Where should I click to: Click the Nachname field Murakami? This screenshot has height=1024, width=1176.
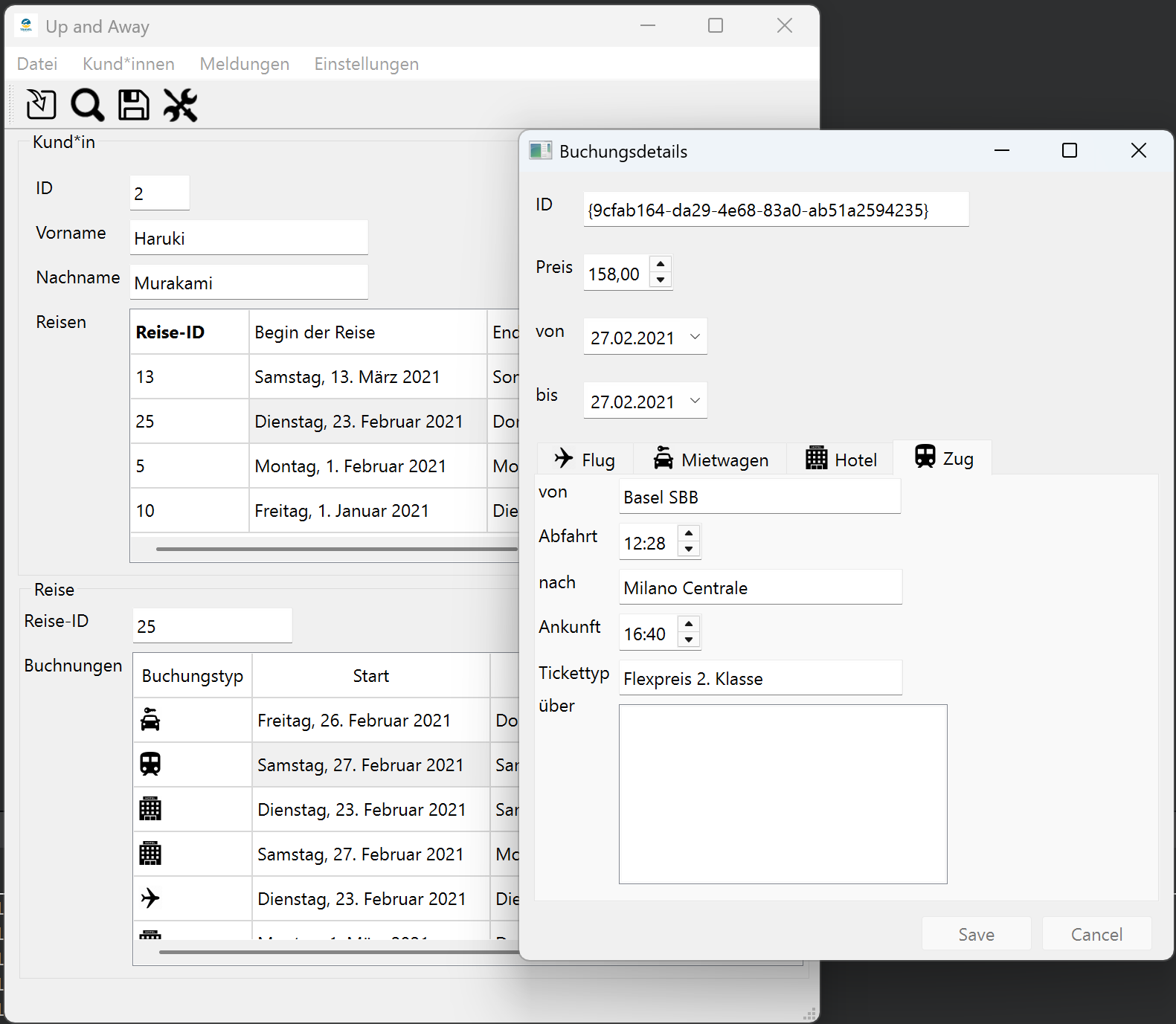(x=248, y=283)
